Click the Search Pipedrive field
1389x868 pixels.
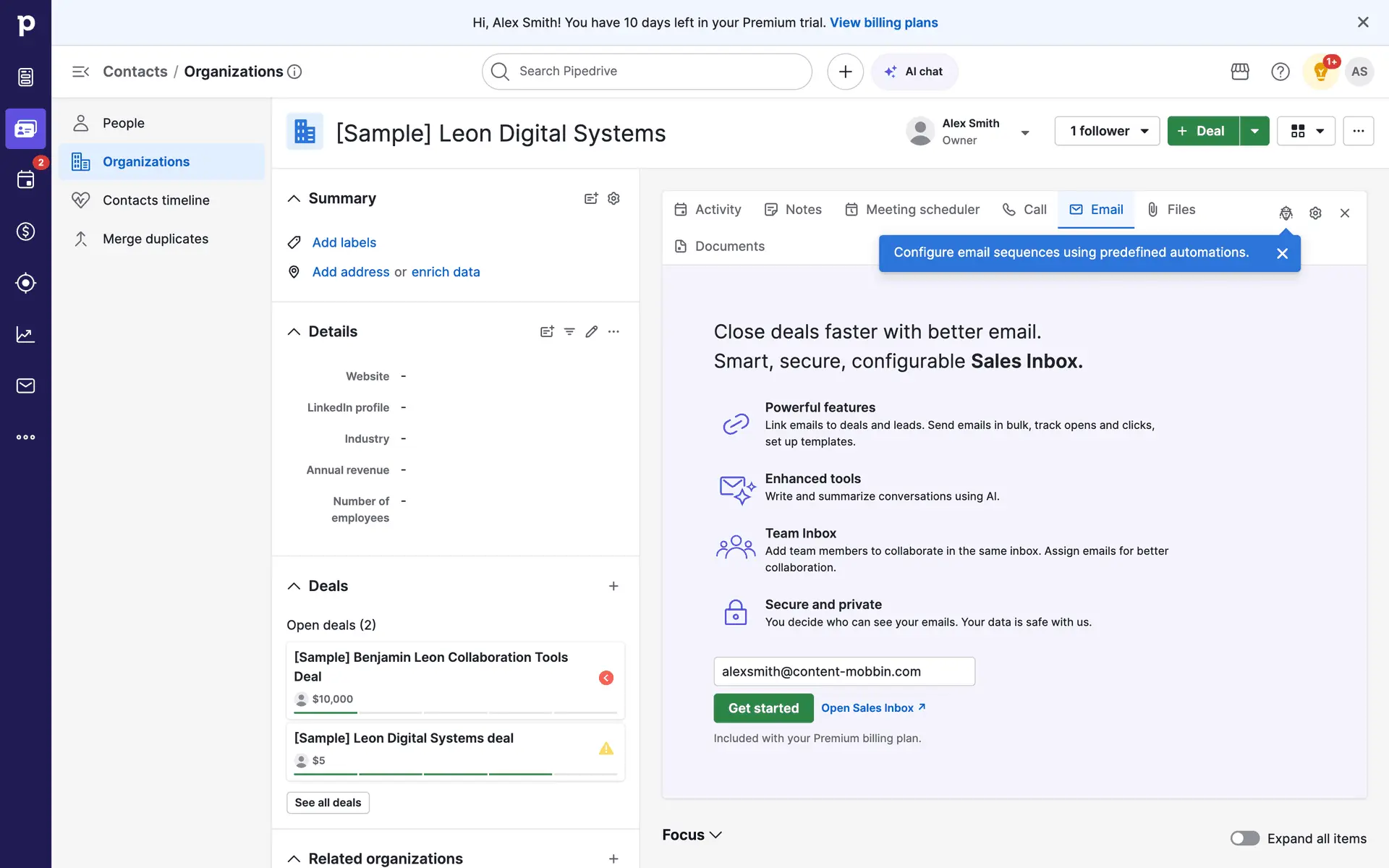[646, 72]
